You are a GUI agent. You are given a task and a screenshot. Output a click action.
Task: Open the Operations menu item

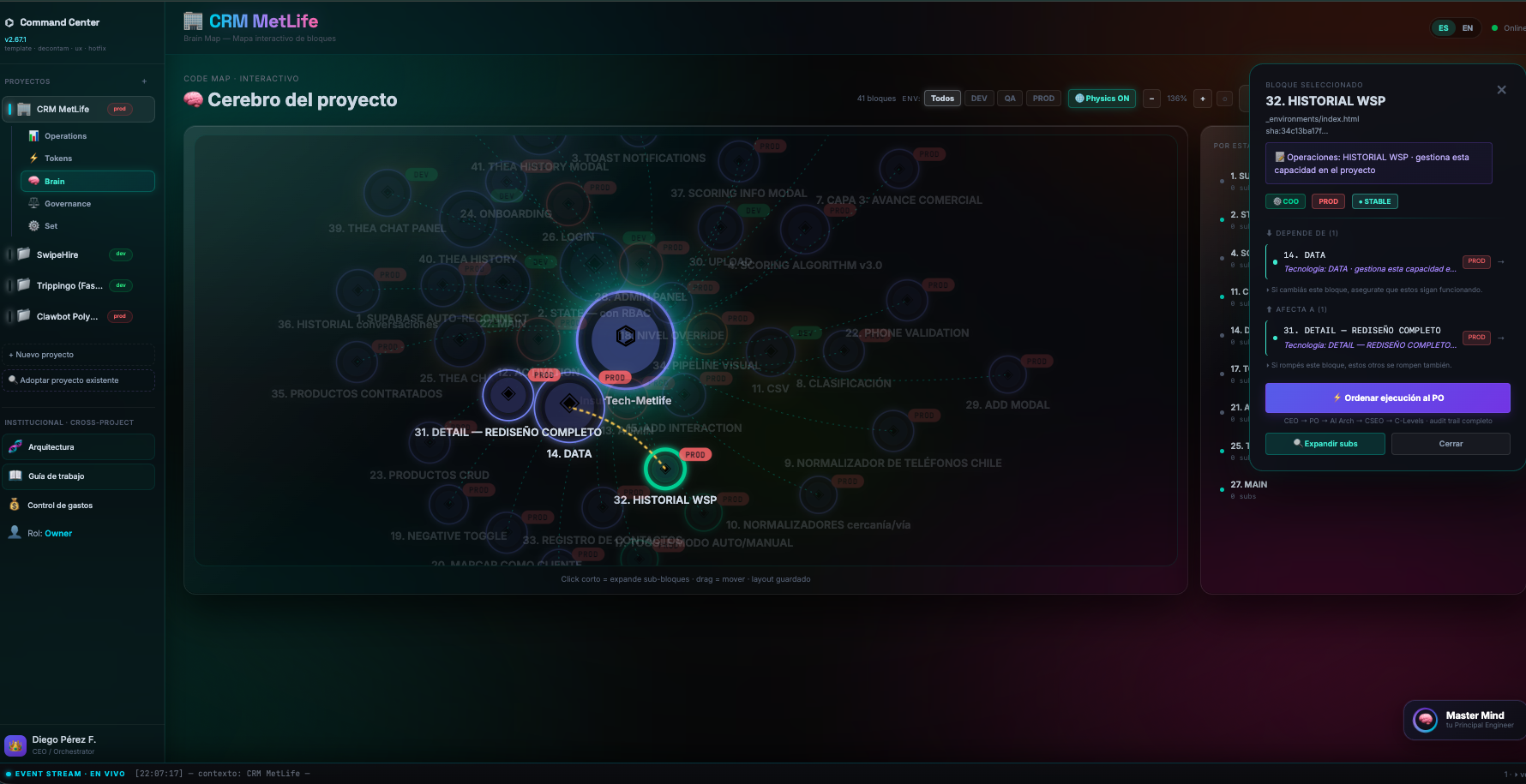(x=87, y=136)
